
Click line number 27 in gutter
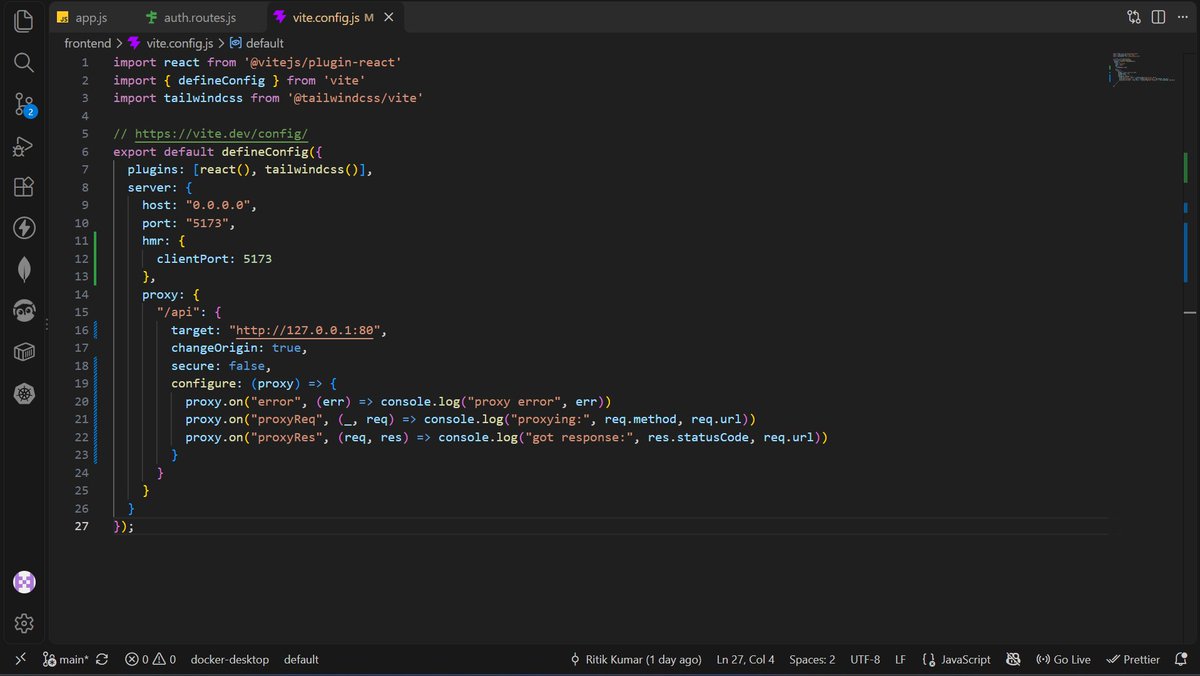[81, 526]
